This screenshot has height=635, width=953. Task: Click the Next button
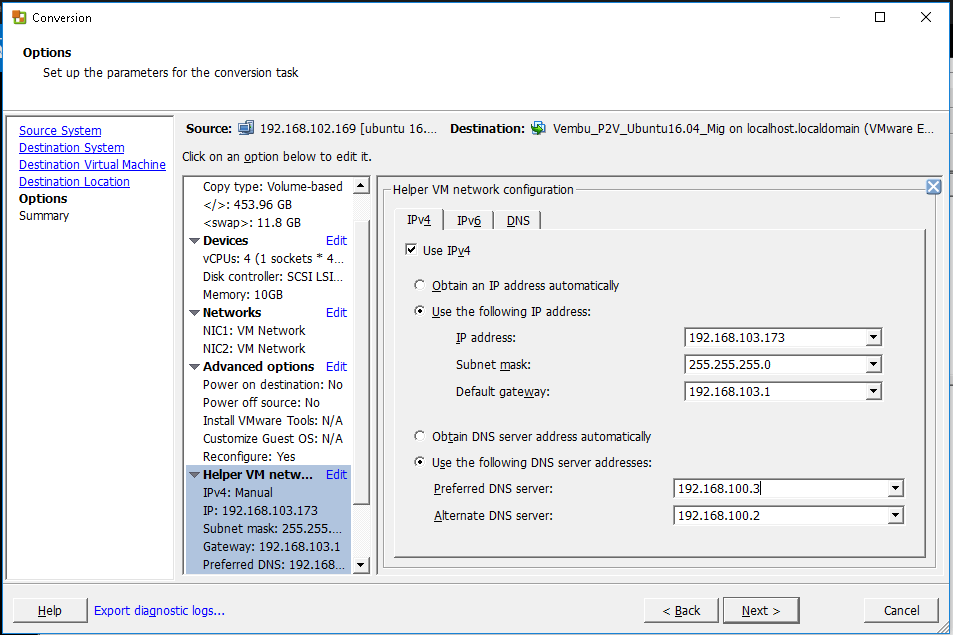[x=761, y=611]
